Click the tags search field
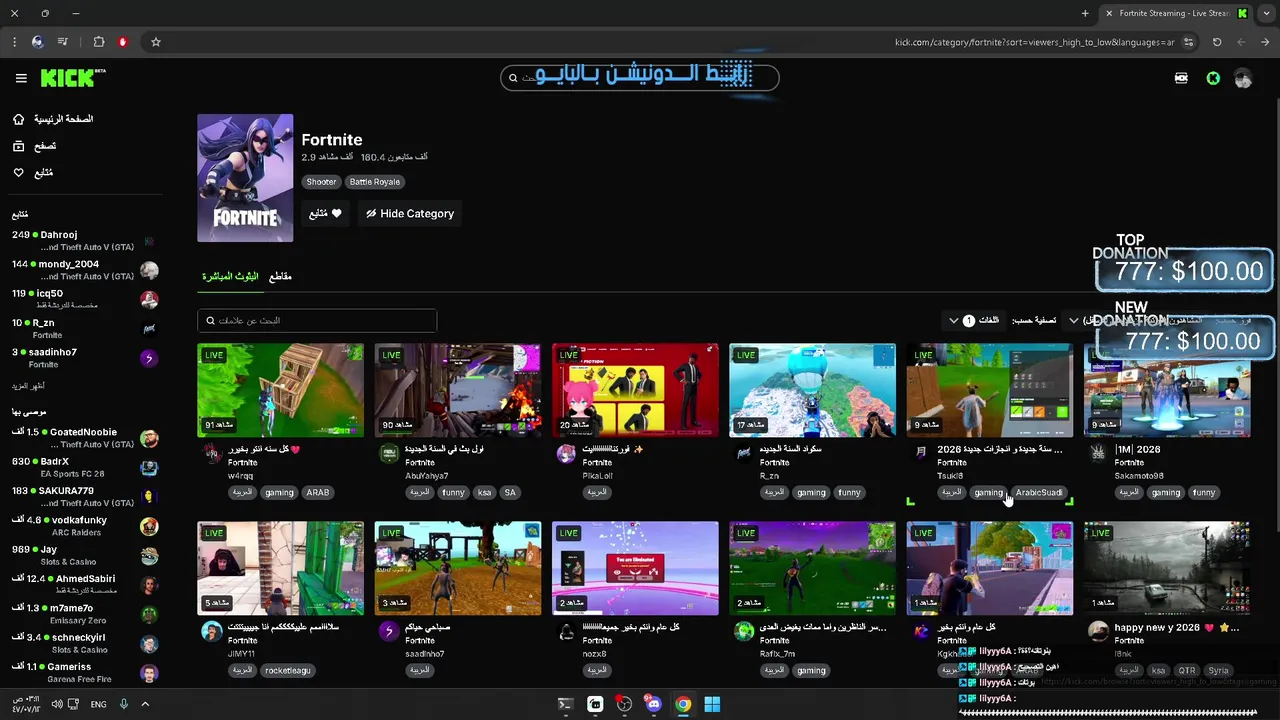The height and width of the screenshot is (720, 1280). pos(317,321)
